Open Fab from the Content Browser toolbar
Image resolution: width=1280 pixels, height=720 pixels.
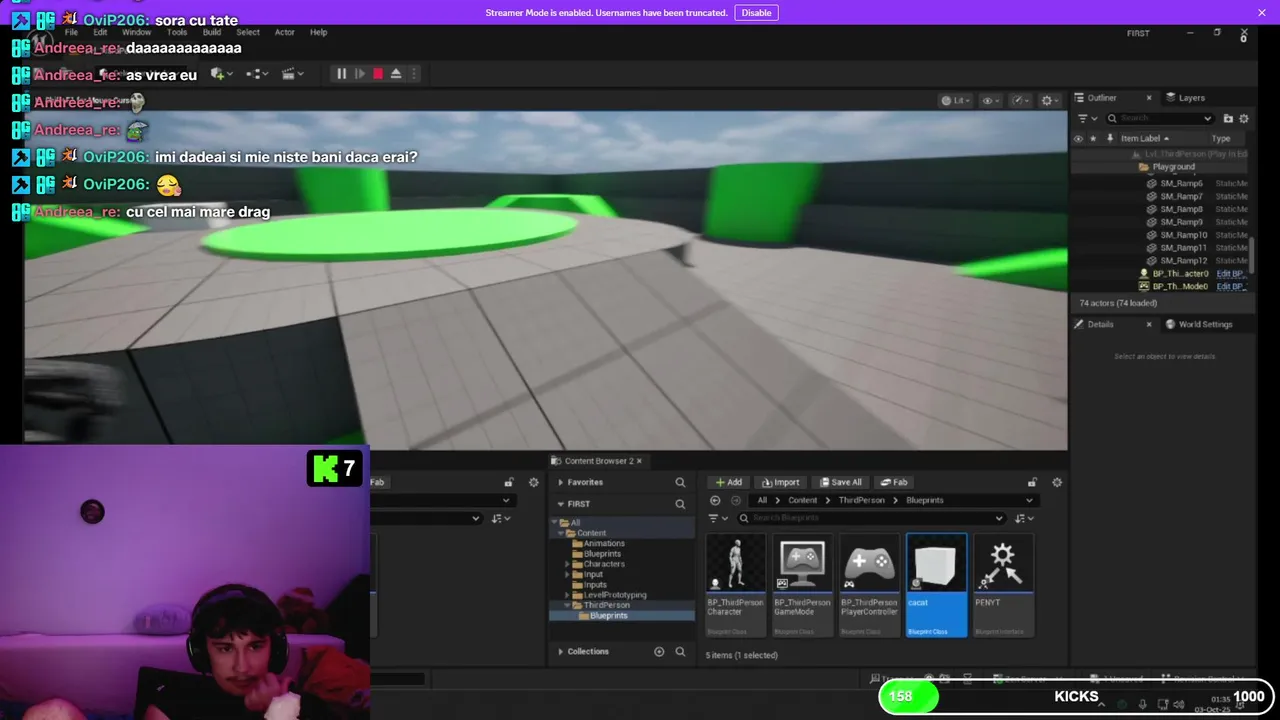pyautogui.click(x=893, y=482)
